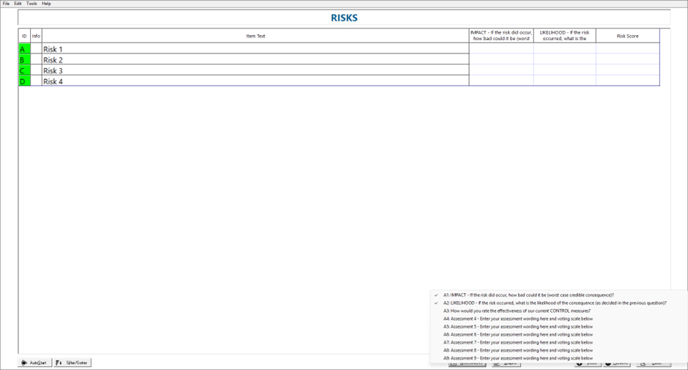The height and width of the screenshot is (370, 688).
Task: Click the AutoStart button
Action: point(35,363)
